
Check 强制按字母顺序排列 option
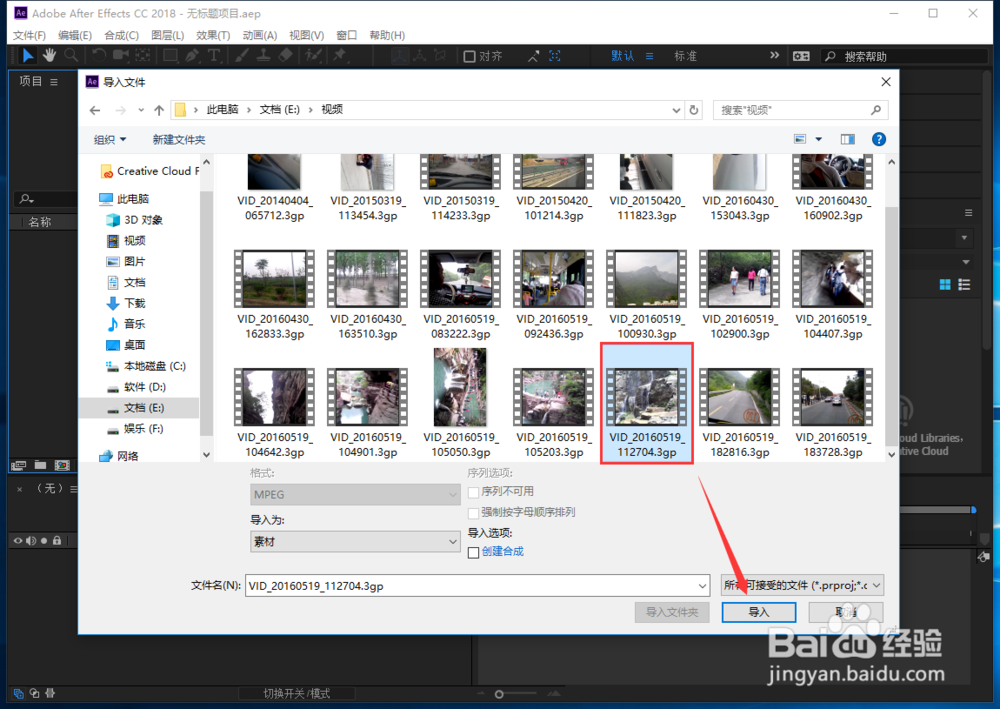click(475, 513)
